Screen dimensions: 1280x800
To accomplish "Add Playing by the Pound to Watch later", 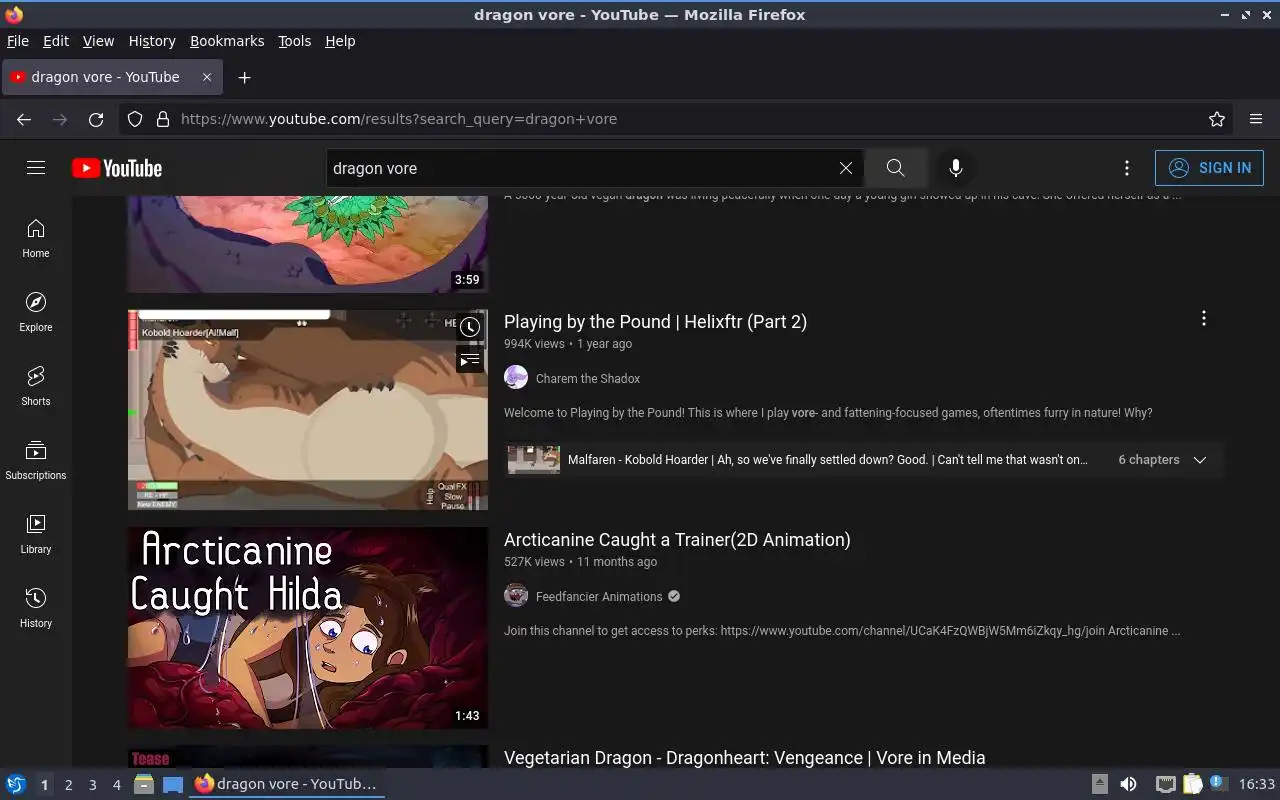I will (470, 327).
